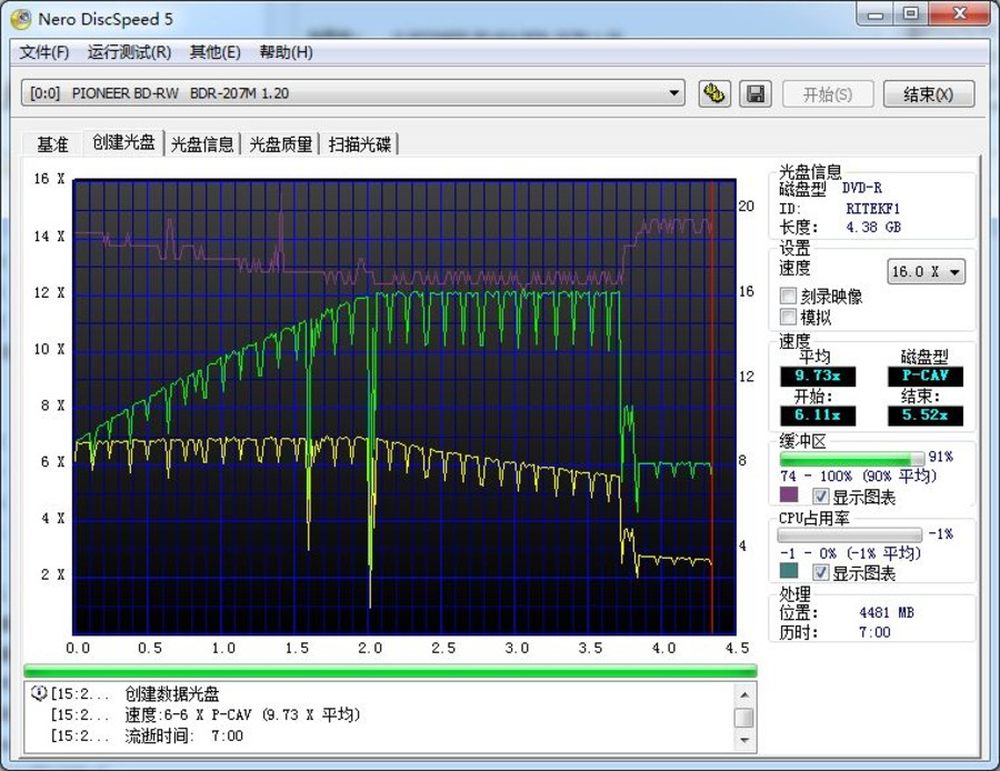Click the RITEKF1 disc ID value
Image resolution: width=1000 pixels, height=771 pixels.
(872, 209)
